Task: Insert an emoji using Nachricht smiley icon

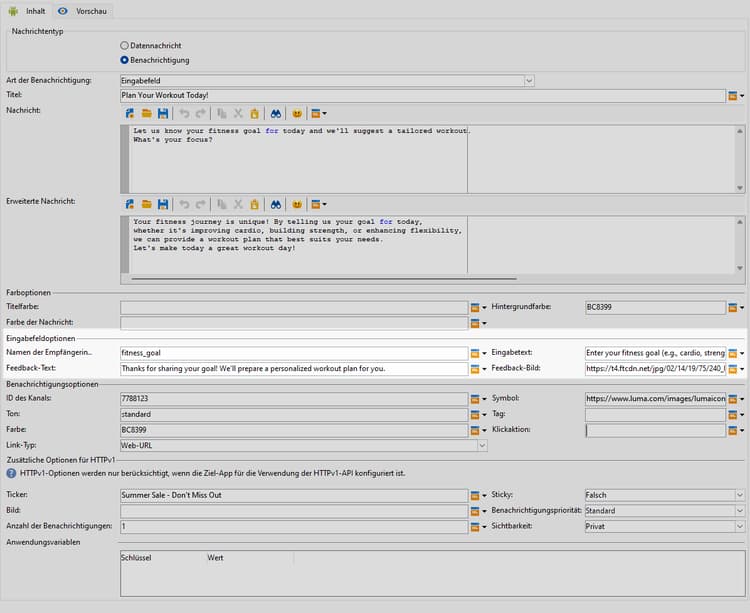Action: click(x=297, y=114)
